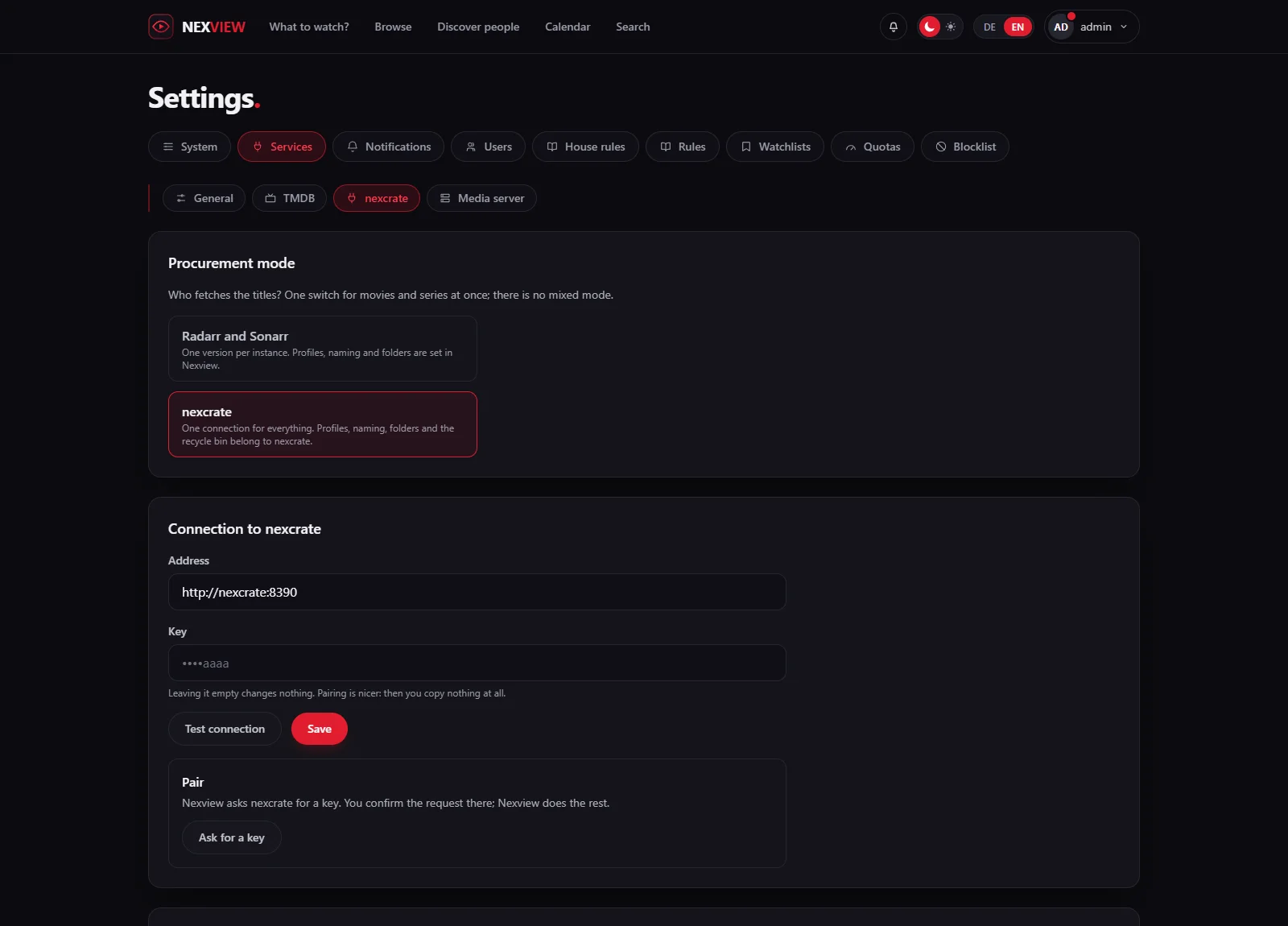Click the Services tab plug icon
This screenshot has width=1288, height=926.
[258, 147]
